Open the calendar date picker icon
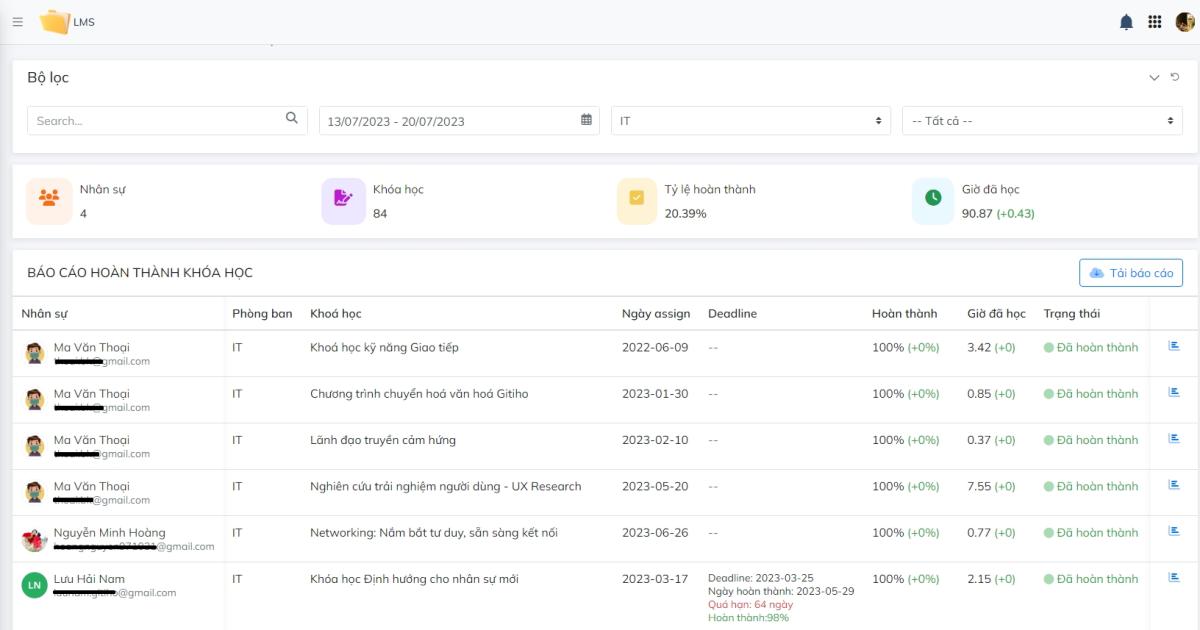 [x=586, y=120]
